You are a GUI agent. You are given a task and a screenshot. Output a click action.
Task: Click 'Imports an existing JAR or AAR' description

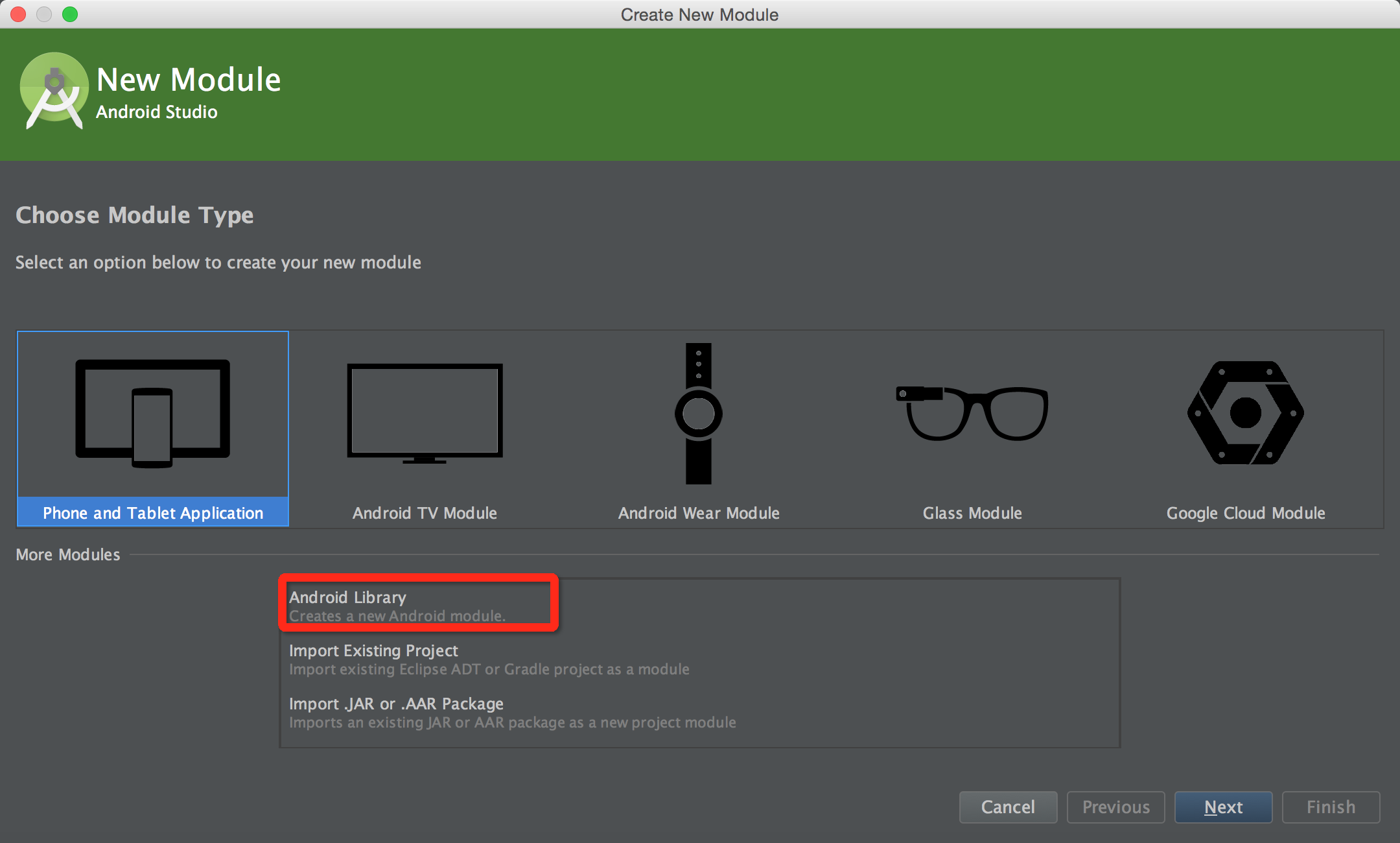(513, 722)
